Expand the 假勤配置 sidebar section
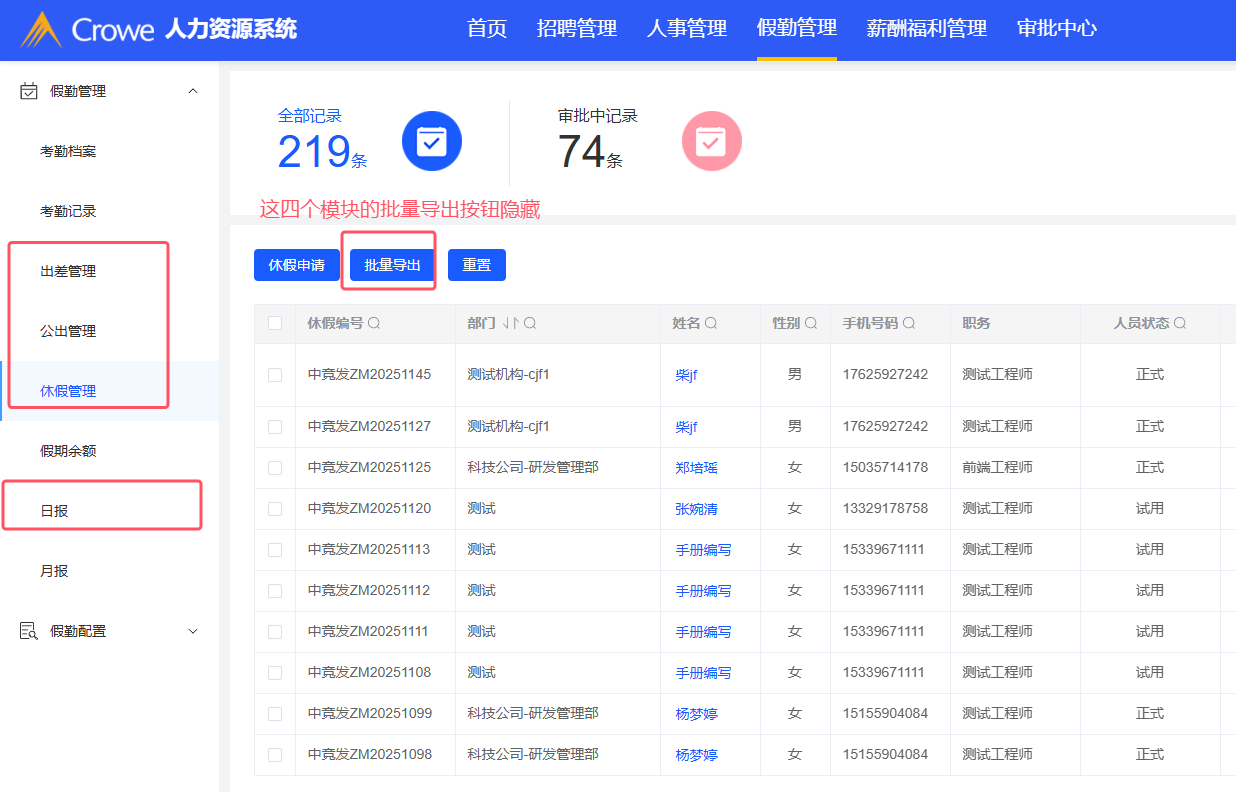Screen dimensions: 1236x792 click(x=193, y=631)
